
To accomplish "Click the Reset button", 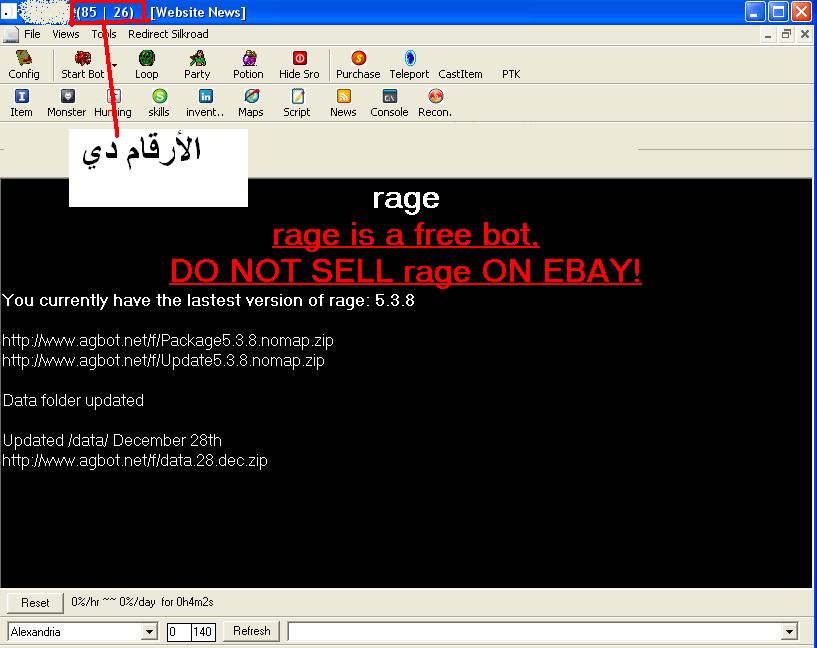I will 35,603.
